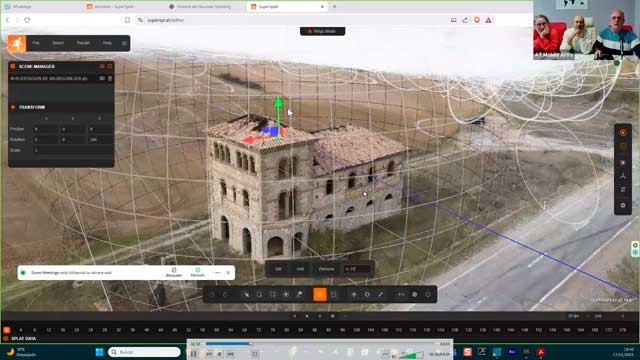Click the Position X field in Transform
This screenshot has width=640, height=360.
pos(45,129)
